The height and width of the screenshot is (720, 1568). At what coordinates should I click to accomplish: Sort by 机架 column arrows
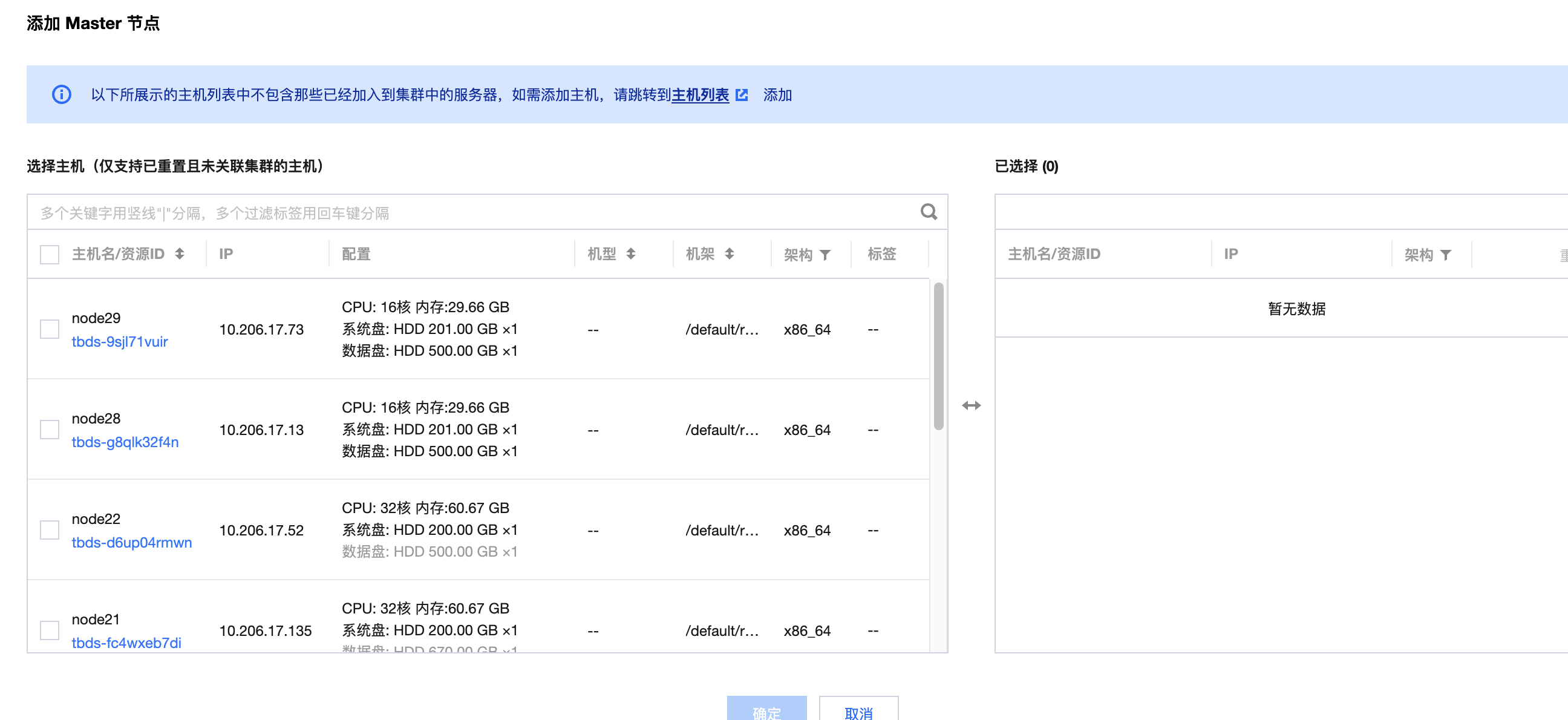(x=729, y=254)
